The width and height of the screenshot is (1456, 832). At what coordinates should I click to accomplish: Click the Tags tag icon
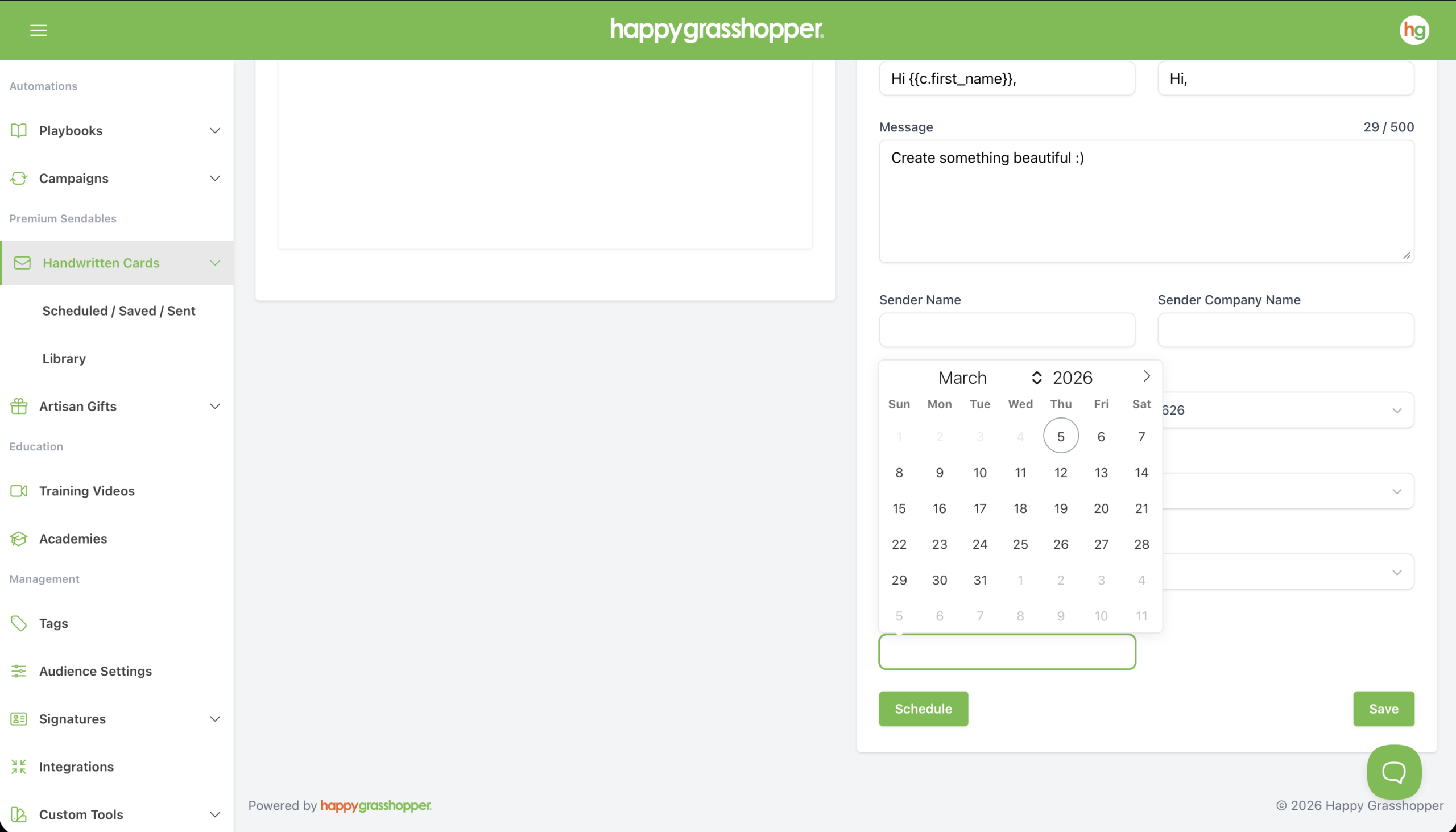pyautogui.click(x=19, y=623)
